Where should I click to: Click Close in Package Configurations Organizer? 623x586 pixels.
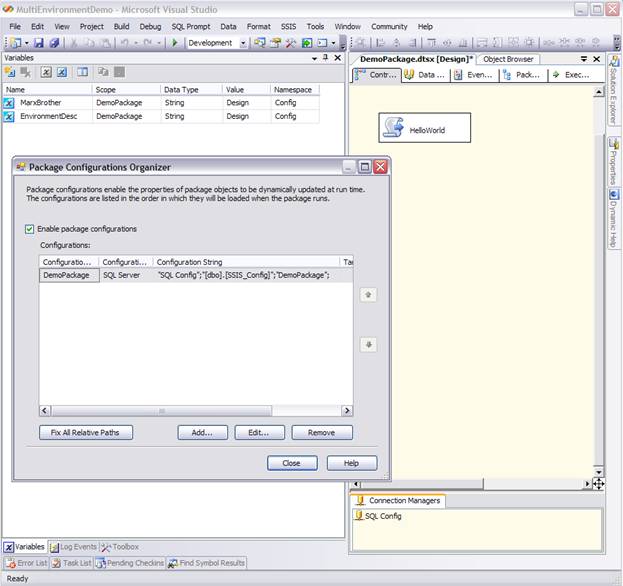point(292,463)
